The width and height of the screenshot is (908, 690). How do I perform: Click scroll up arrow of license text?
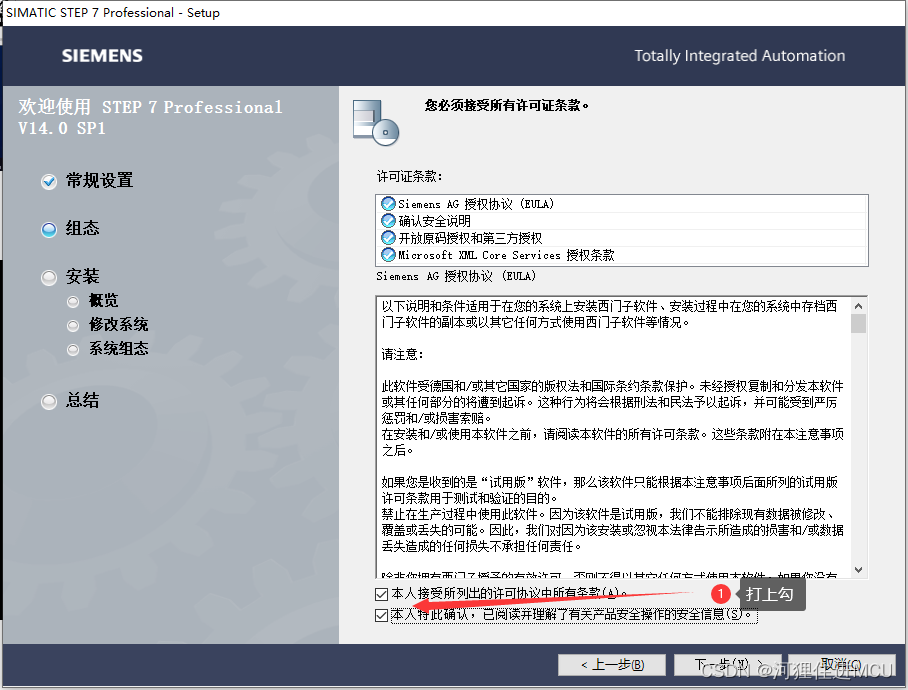(859, 306)
